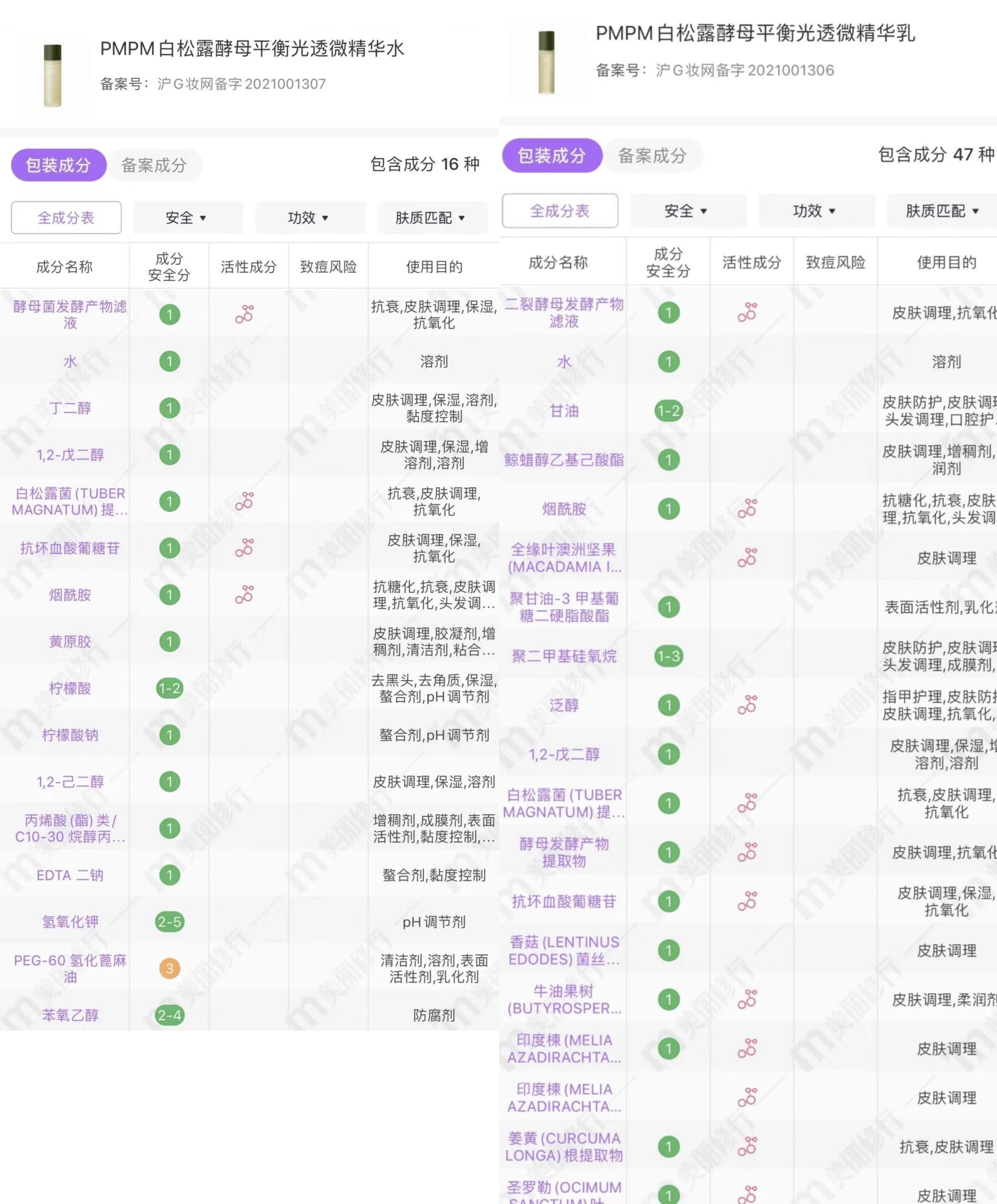This screenshot has width=997, height=1204.
Task: Click active-ingredient icon for 烟酰胺 in left table
Action: [x=244, y=594]
